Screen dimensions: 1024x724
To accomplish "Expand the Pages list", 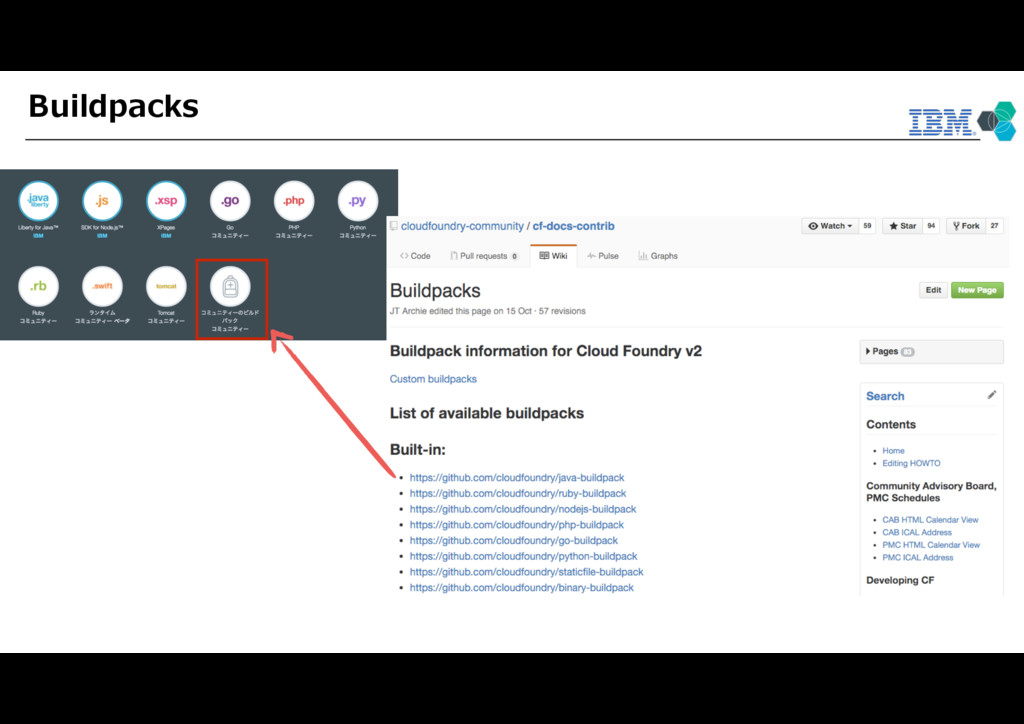I will 931,351.
